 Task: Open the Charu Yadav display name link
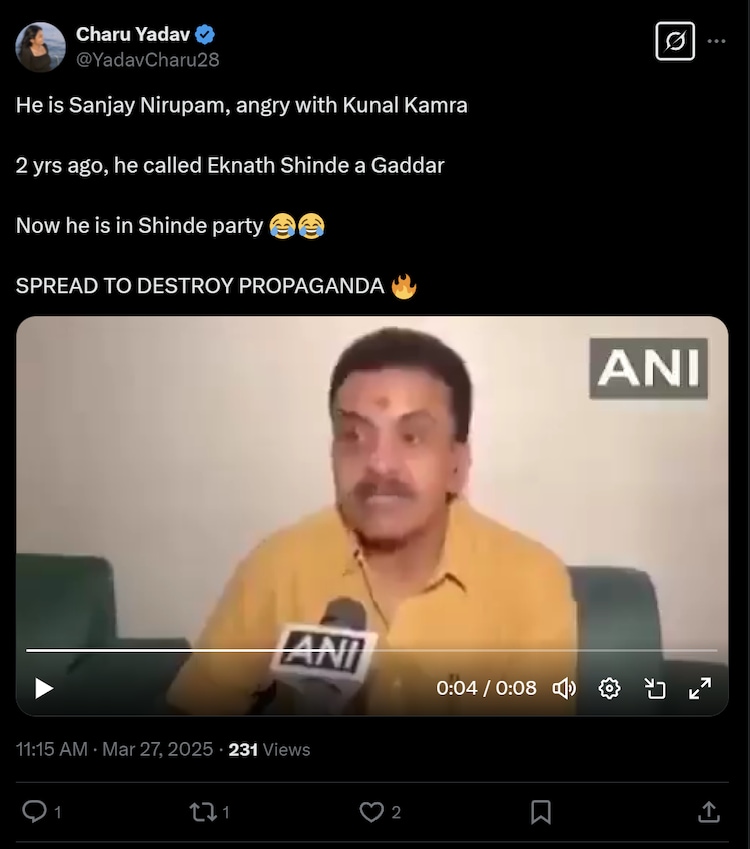pyautogui.click(x=133, y=34)
